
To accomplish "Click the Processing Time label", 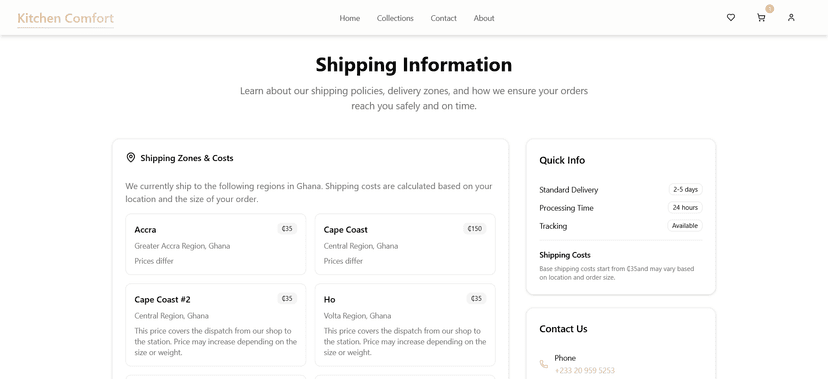I will (x=566, y=208).
